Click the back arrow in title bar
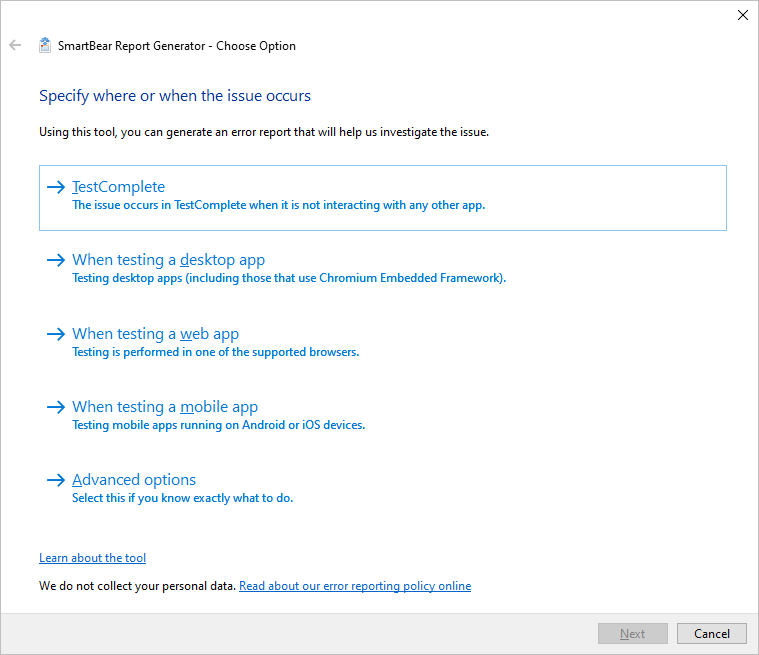 pyautogui.click(x=15, y=45)
